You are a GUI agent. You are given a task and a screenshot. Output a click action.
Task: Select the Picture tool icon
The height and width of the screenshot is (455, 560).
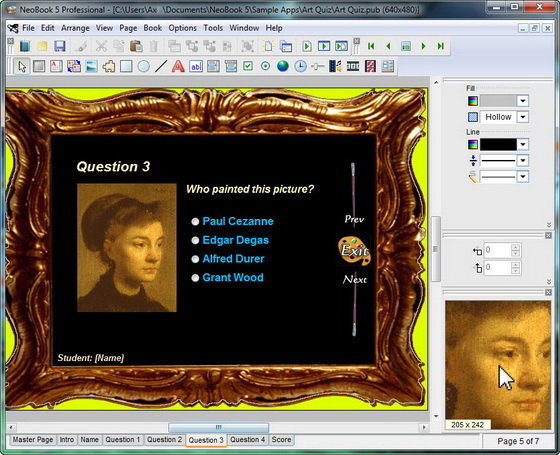(x=91, y=66)
